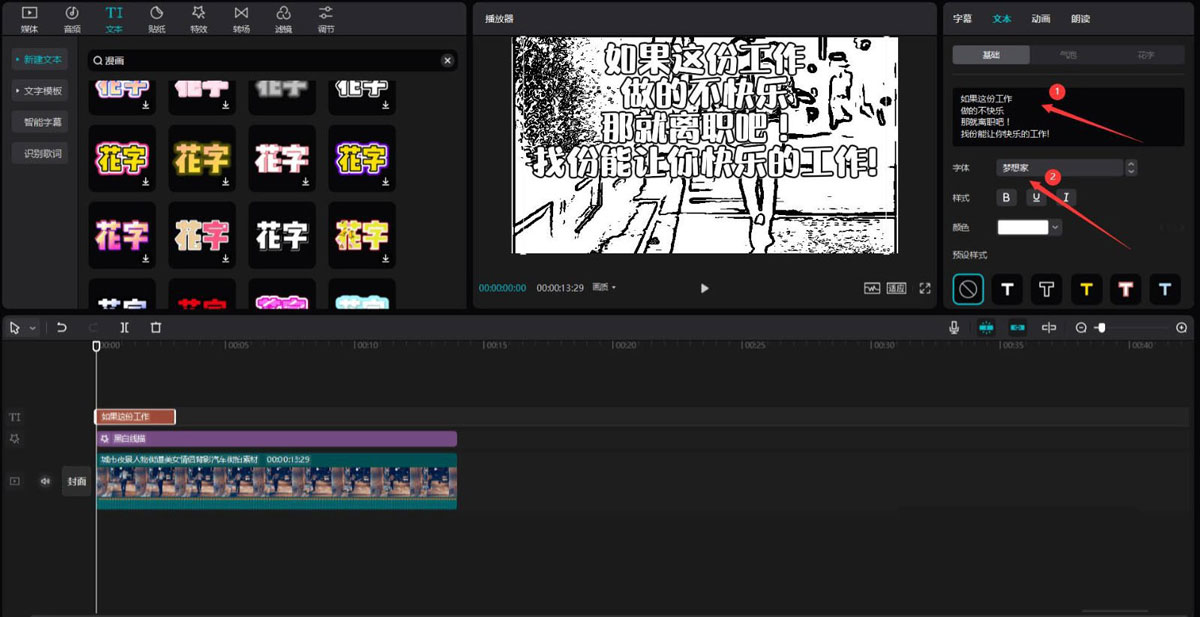
Task: Toggle bold style on the subtitle text
Action: pyautogui.click(x=1005, y=197)
